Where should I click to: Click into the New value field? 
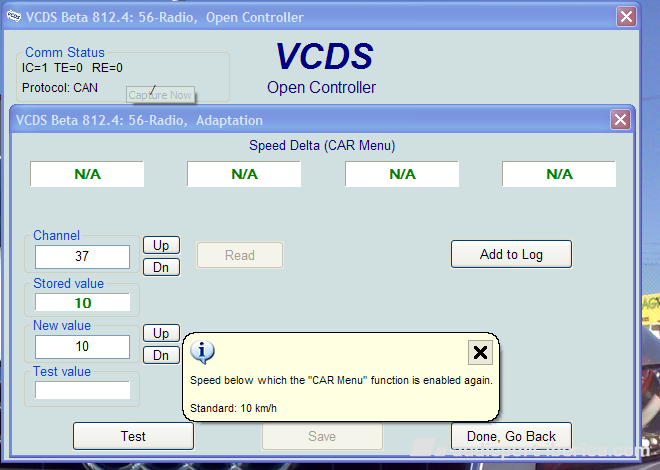pos(82,347)
